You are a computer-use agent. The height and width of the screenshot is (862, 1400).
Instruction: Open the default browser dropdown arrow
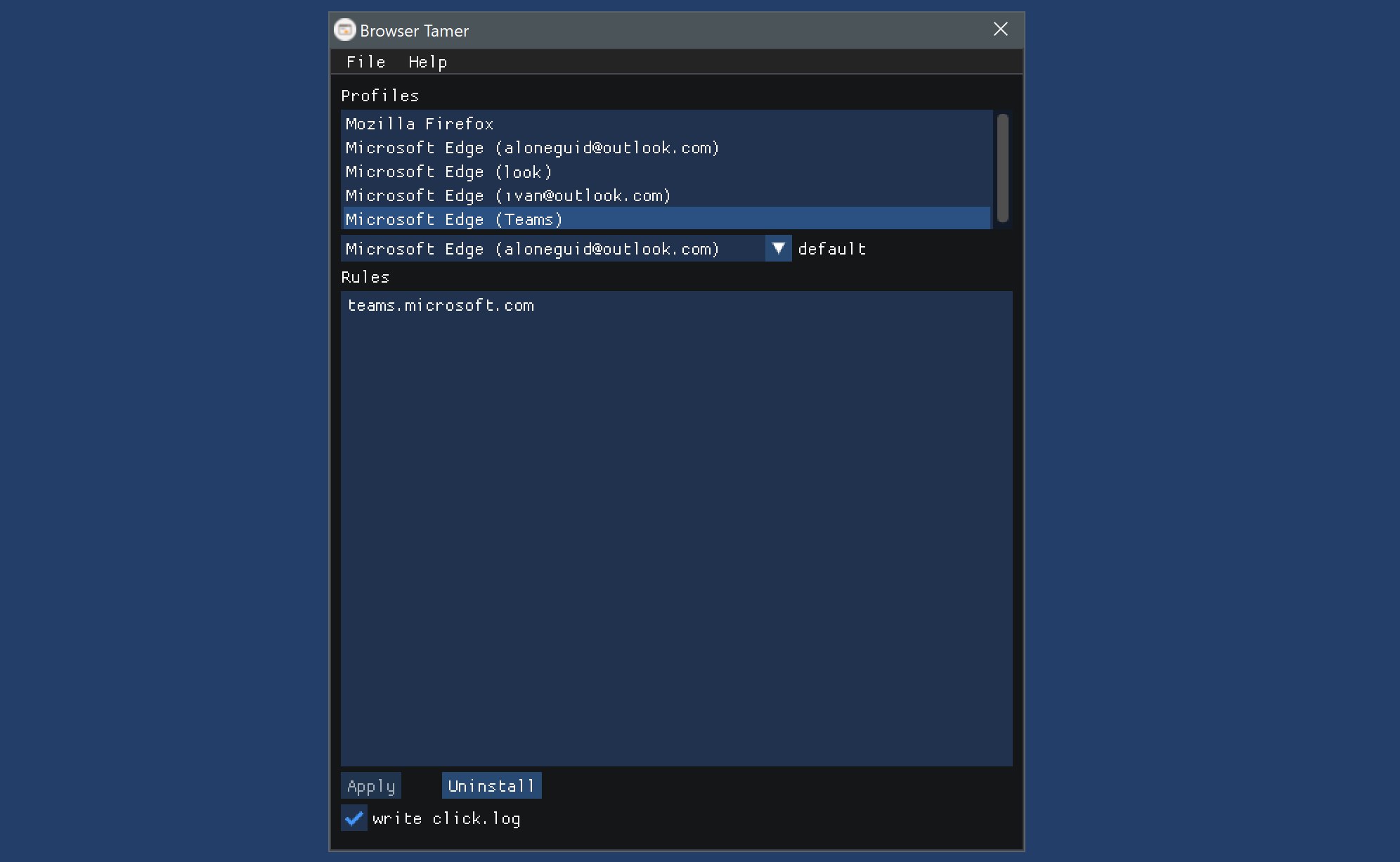pyautogui.click(x=778, y=248)
